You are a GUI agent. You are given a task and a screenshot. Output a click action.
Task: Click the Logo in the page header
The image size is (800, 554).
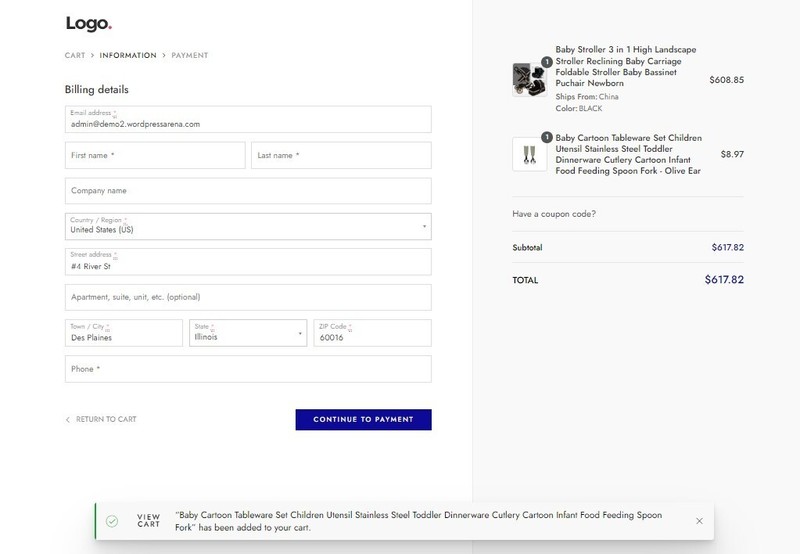coord(89,23)
